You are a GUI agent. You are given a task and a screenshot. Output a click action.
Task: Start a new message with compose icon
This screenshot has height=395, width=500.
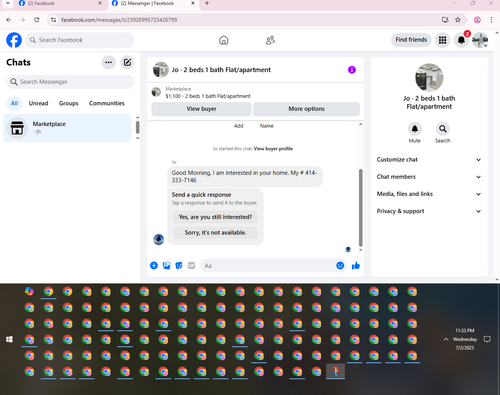tap(127, 62)
